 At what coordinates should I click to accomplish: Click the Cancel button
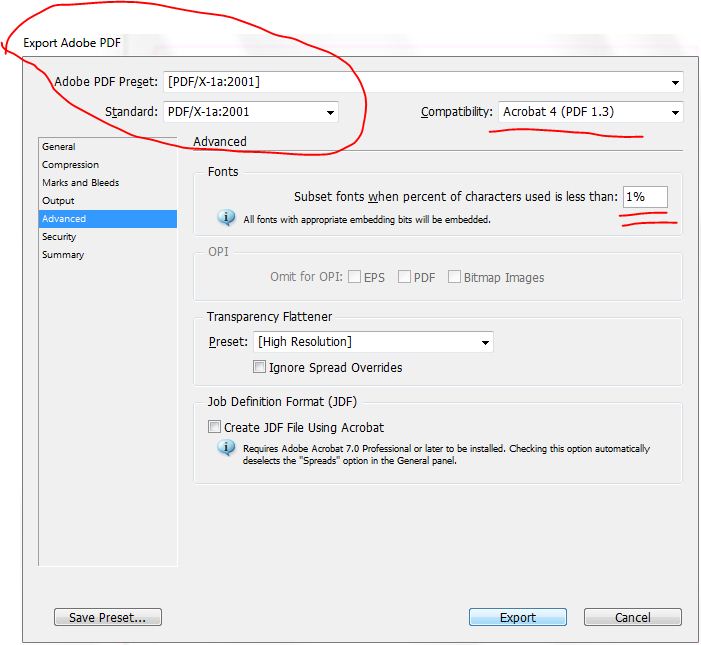[633, 617]
